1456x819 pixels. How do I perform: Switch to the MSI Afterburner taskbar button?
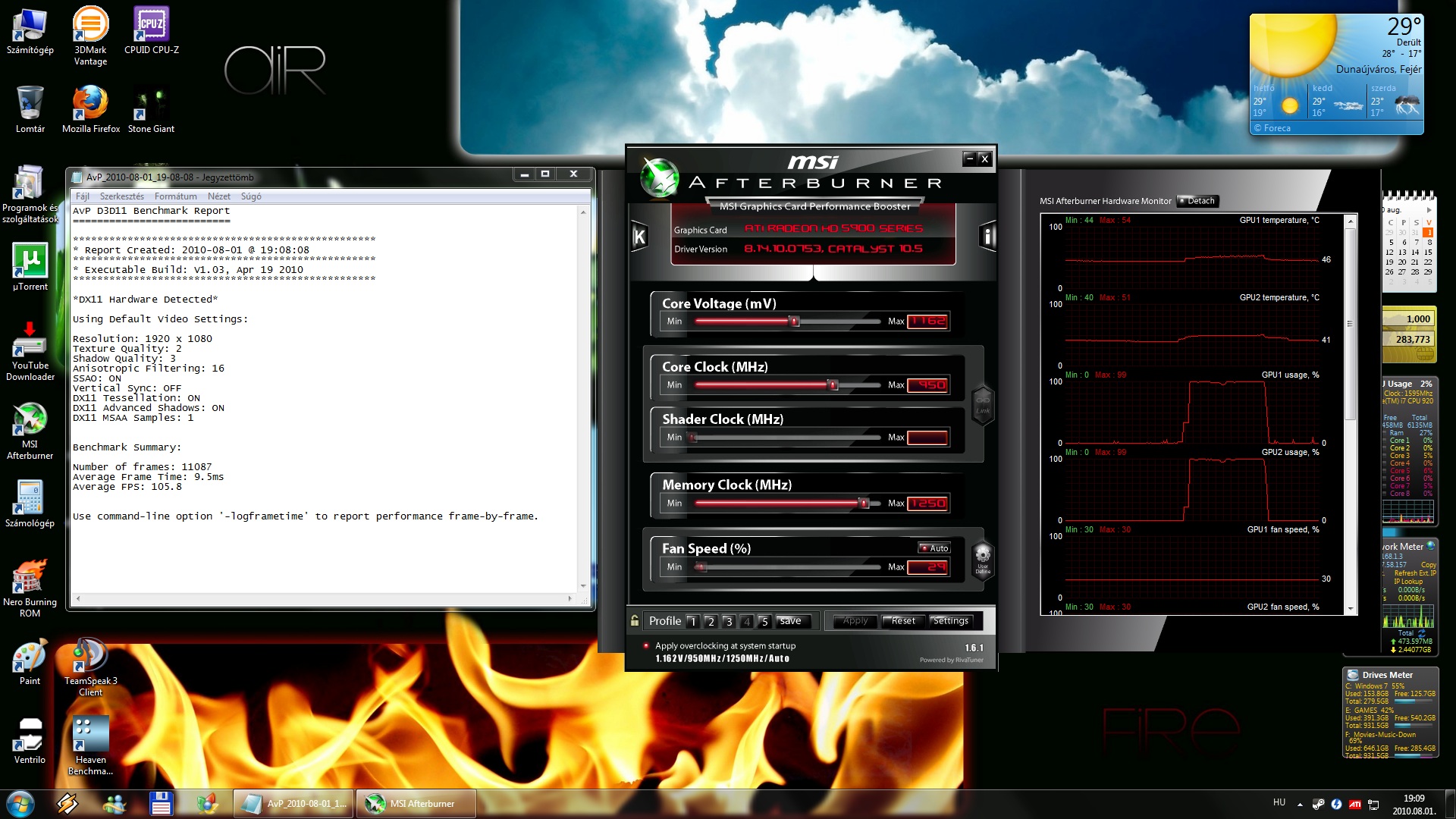pyautogui.click(x=416, y=804)
